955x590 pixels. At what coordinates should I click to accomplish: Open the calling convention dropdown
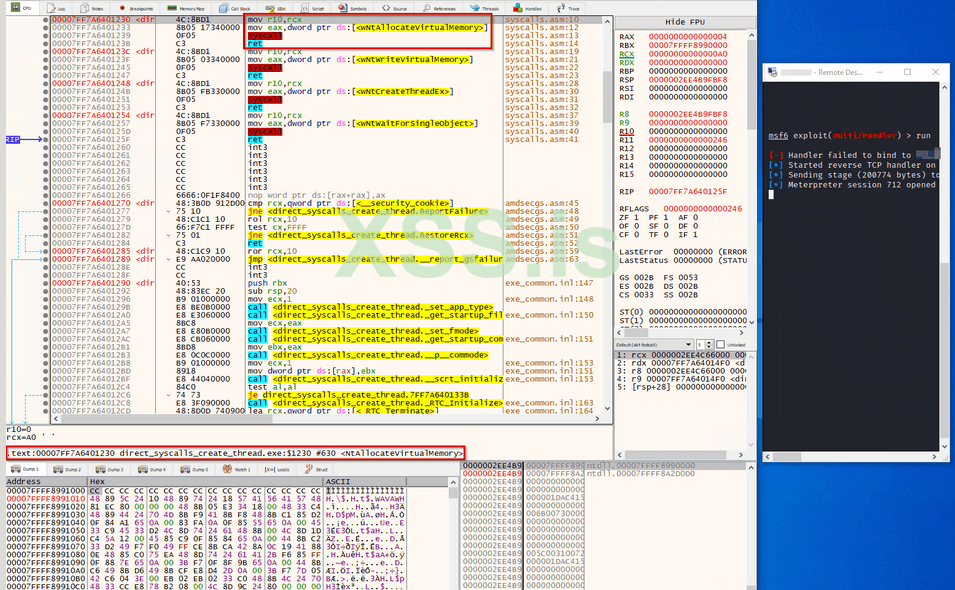(650, 344)
